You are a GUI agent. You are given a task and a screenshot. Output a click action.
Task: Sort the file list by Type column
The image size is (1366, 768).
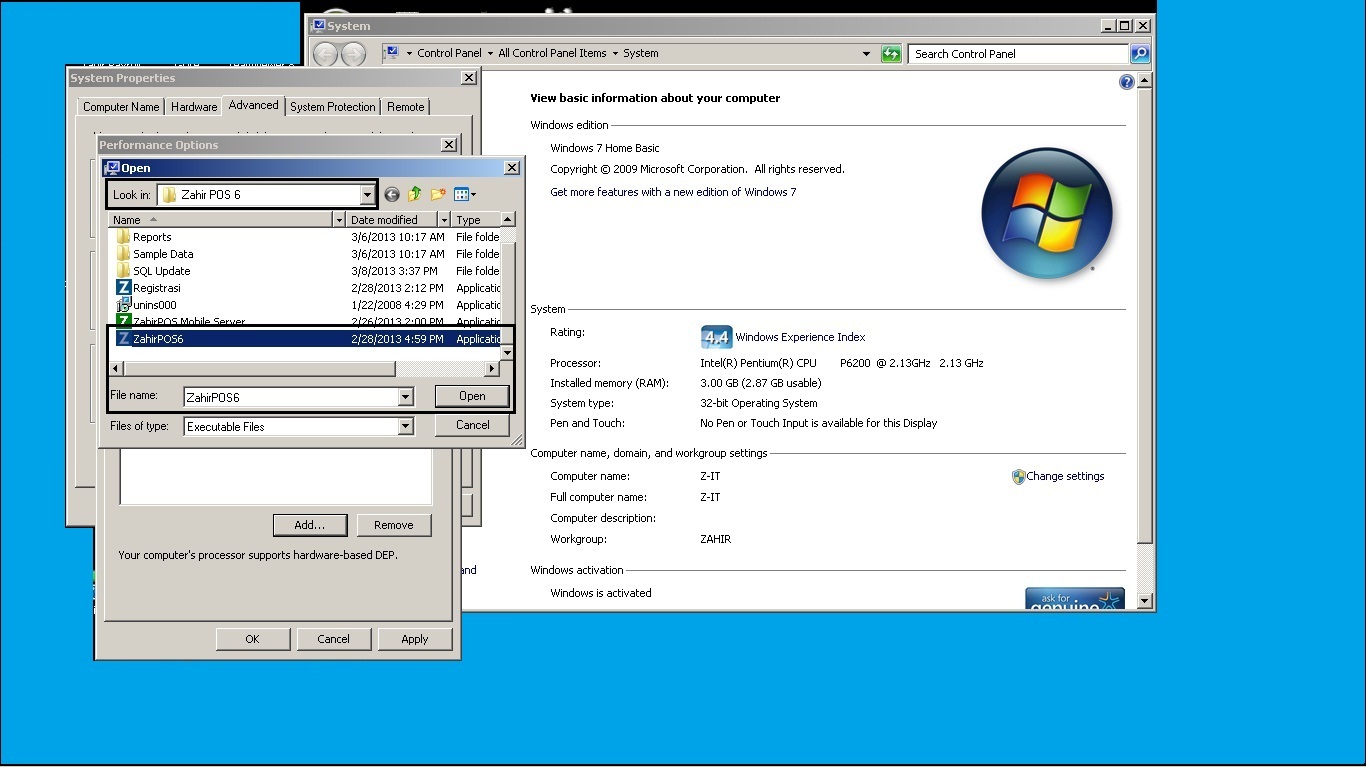coord(475,220)
